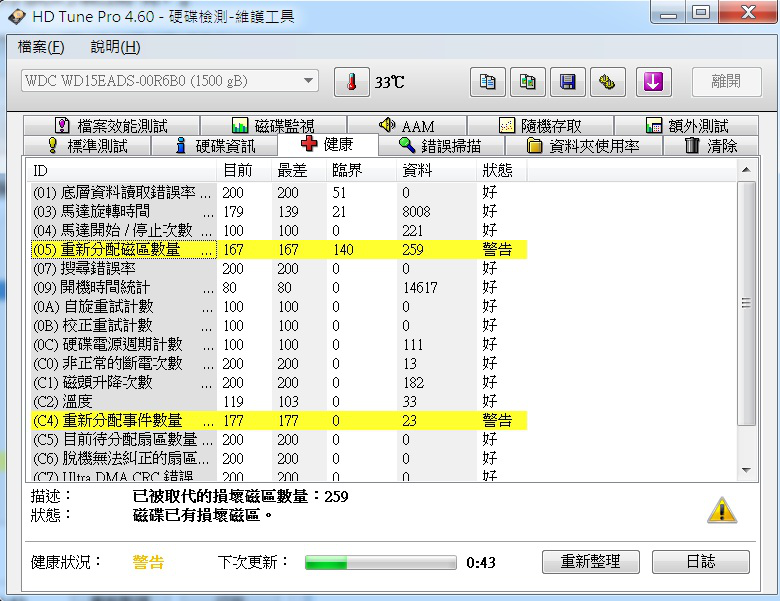This screenshot has width=780, height=601.
Task: Click the thermometer temperature icon button
Action: [352, 82]
